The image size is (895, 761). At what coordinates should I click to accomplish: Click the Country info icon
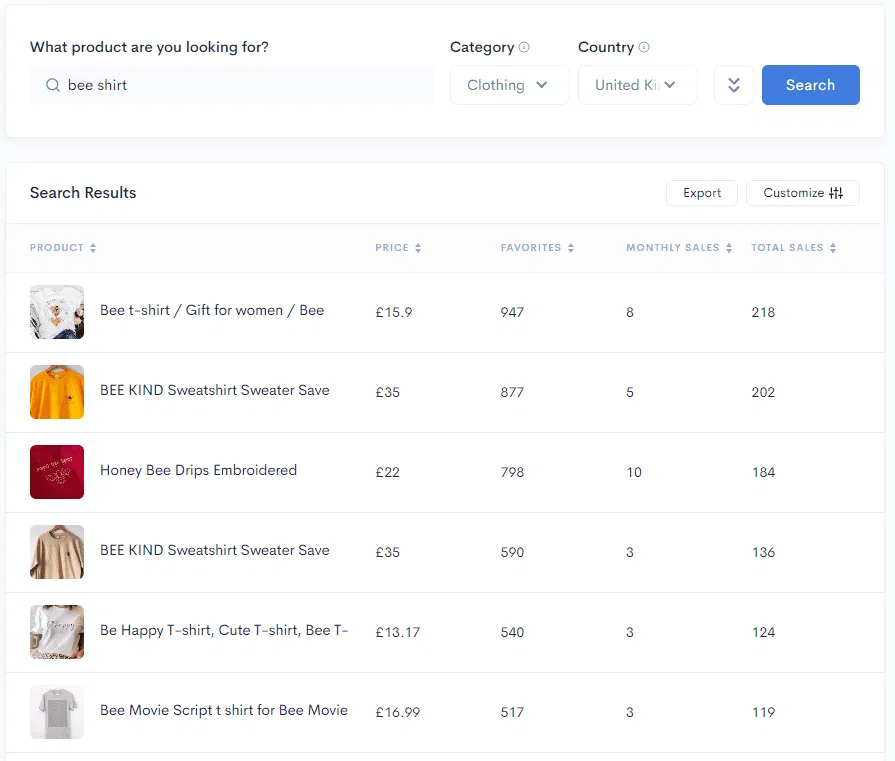point(646,47)
